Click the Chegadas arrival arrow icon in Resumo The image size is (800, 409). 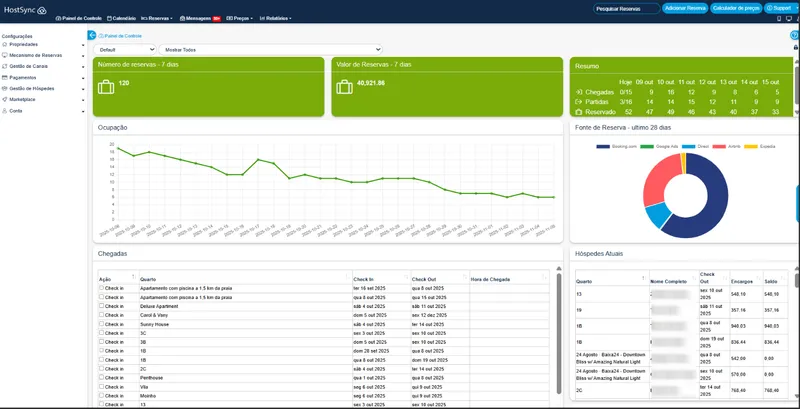coord(579,92)
